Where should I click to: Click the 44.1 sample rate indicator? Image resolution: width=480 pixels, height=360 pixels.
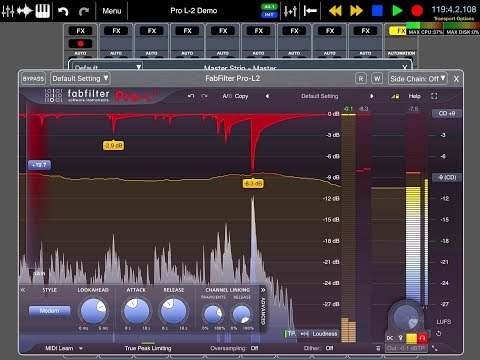tap(269, 7)
